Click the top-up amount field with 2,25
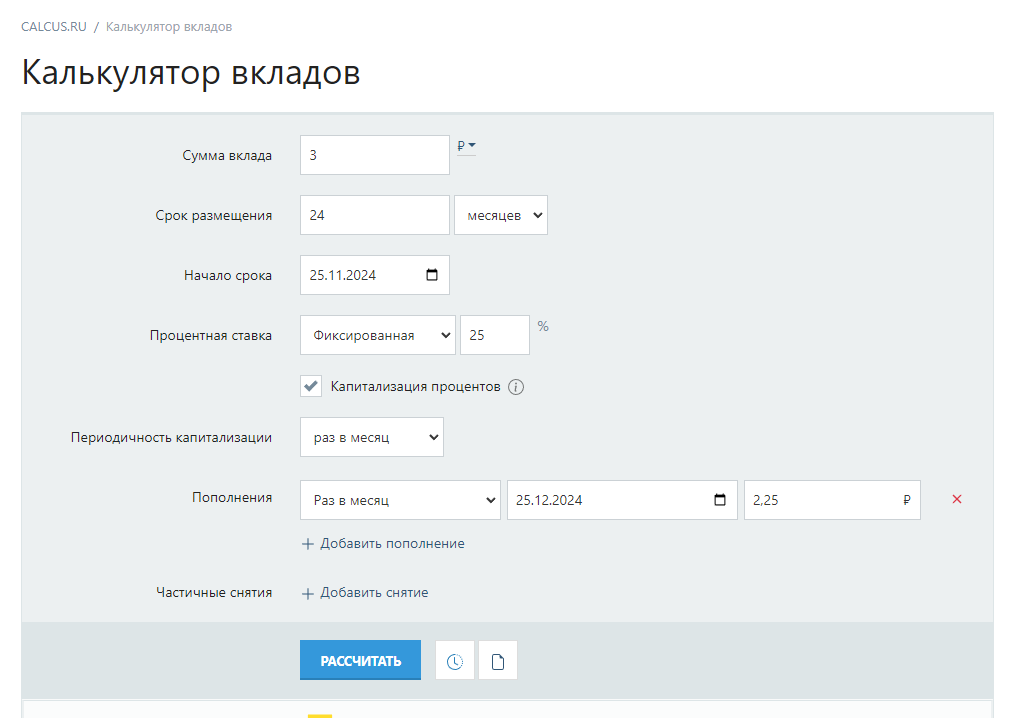This screenshot has height=718, width=1010. pyautogui.click(x=820, y=500)
